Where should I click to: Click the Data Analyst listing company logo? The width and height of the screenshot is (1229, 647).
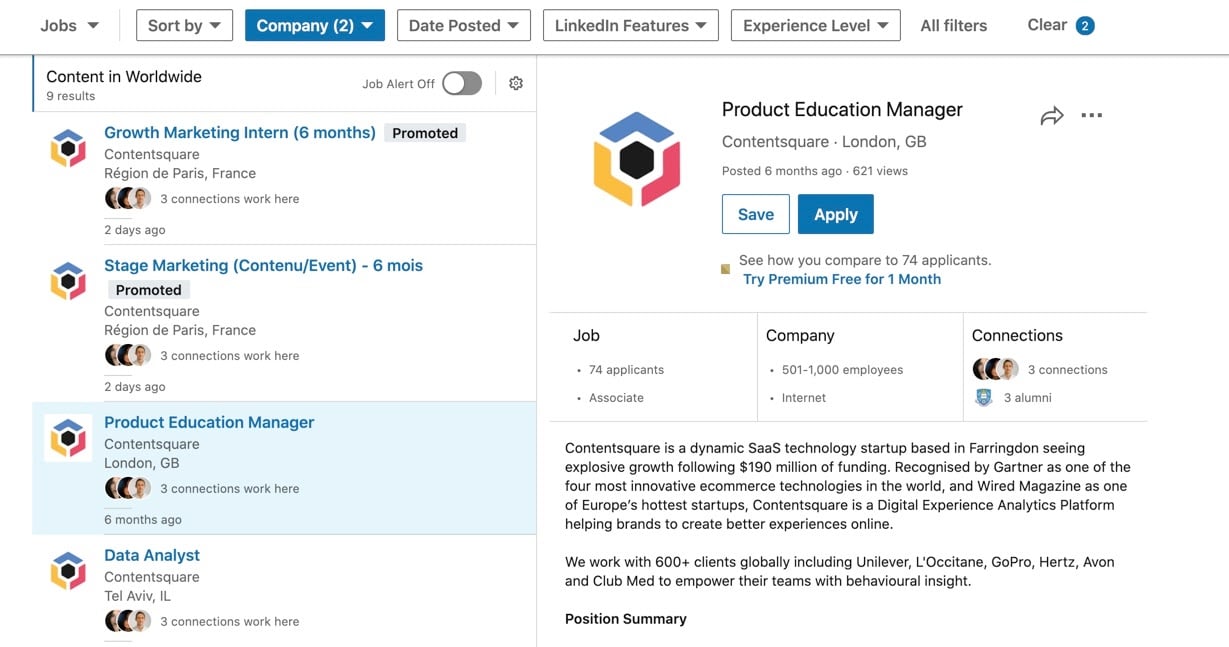pos(68,571)
